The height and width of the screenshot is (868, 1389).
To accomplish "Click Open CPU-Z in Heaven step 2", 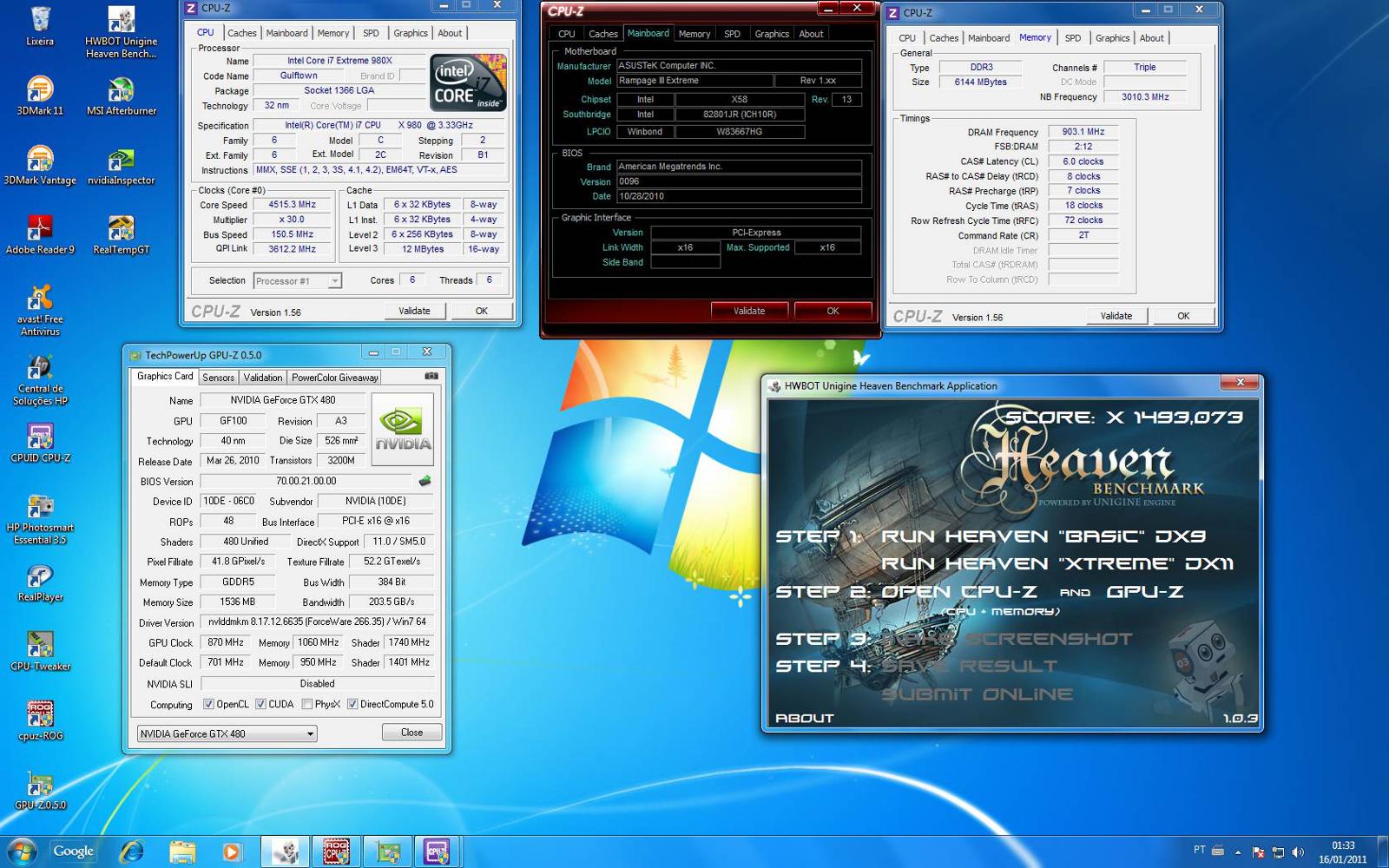I will point(958,592).
